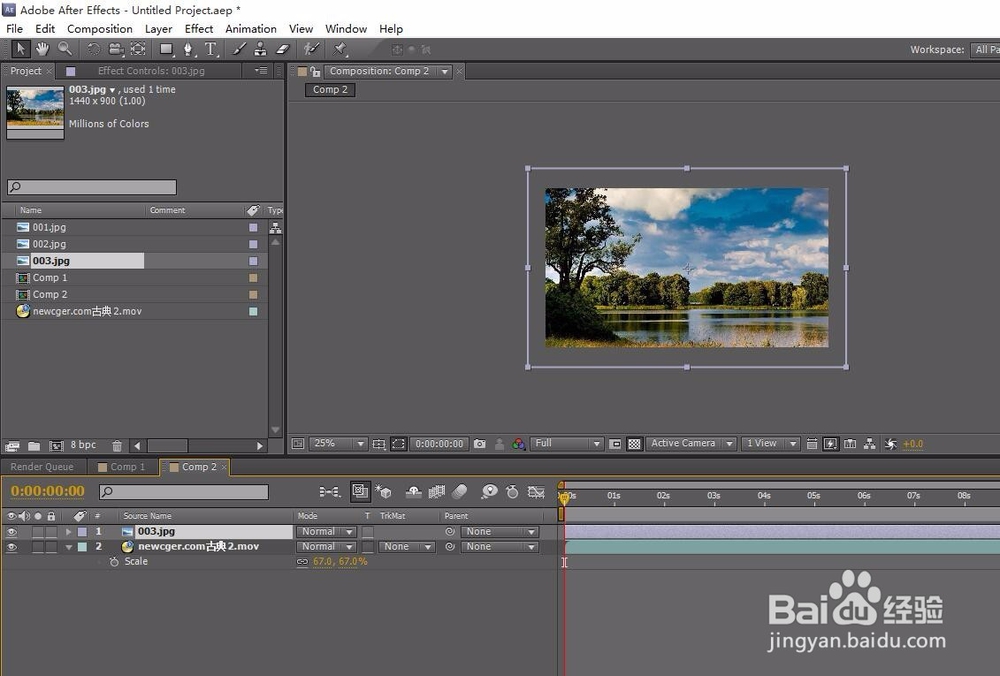Open show channel color management icon

[519, 444]
